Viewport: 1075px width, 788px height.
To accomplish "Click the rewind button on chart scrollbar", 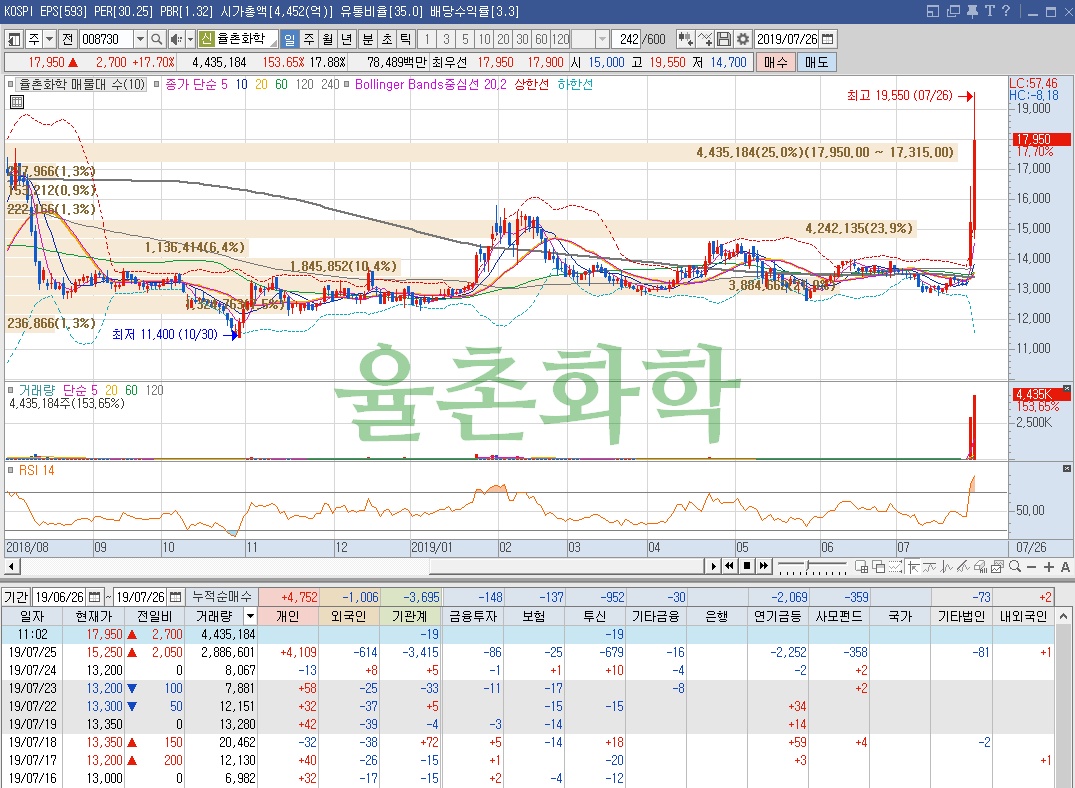I will pyautogui.click(x=730, y=566).
